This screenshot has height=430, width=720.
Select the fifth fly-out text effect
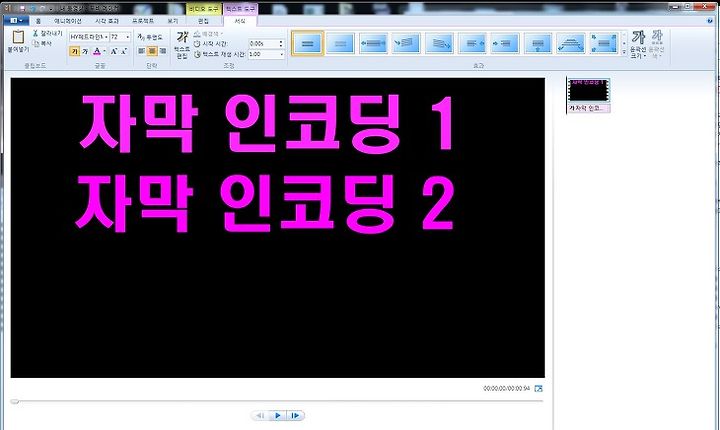point(439,44)
